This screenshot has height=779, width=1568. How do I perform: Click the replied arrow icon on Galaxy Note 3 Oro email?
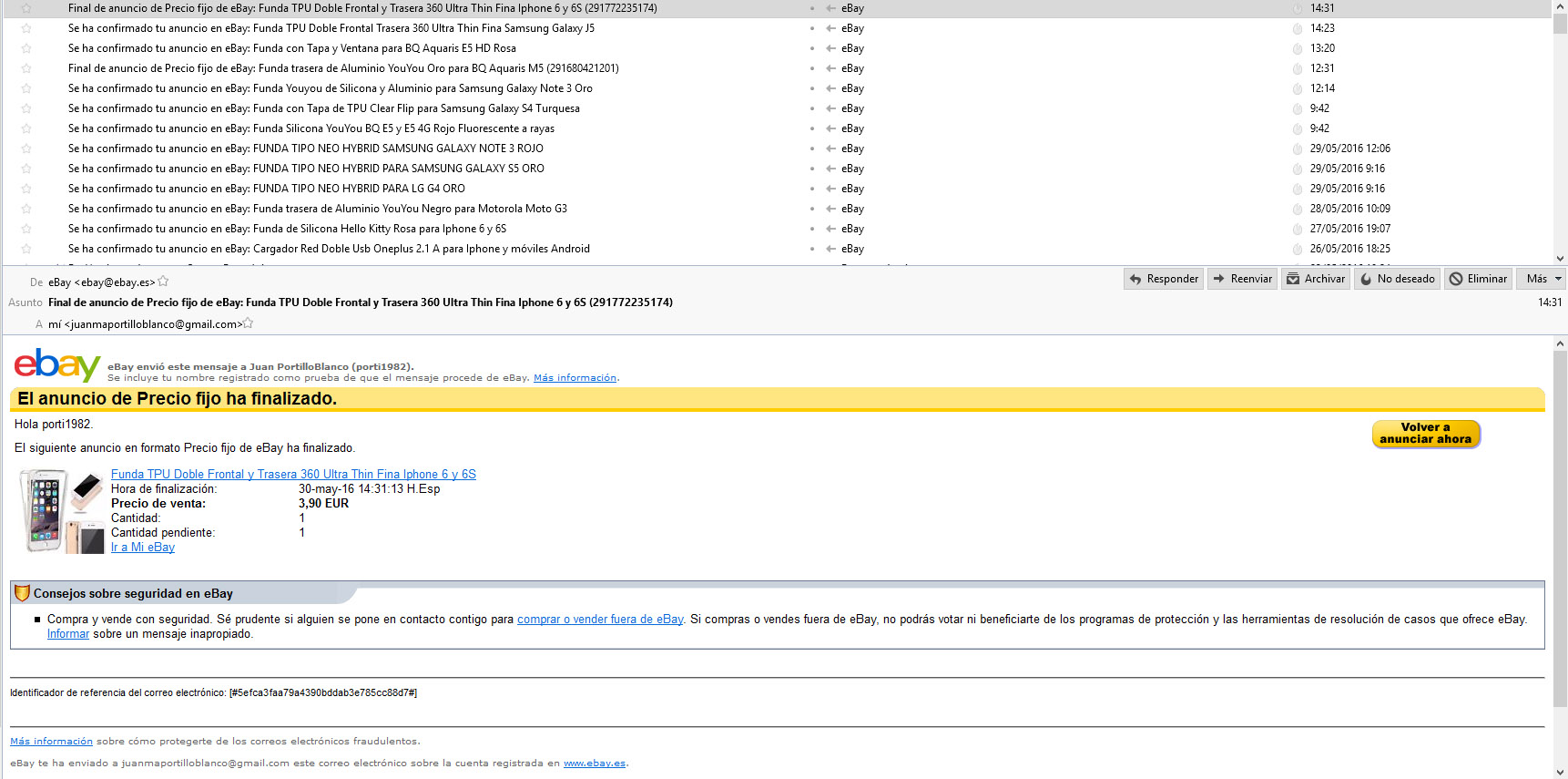pos(831,88)
